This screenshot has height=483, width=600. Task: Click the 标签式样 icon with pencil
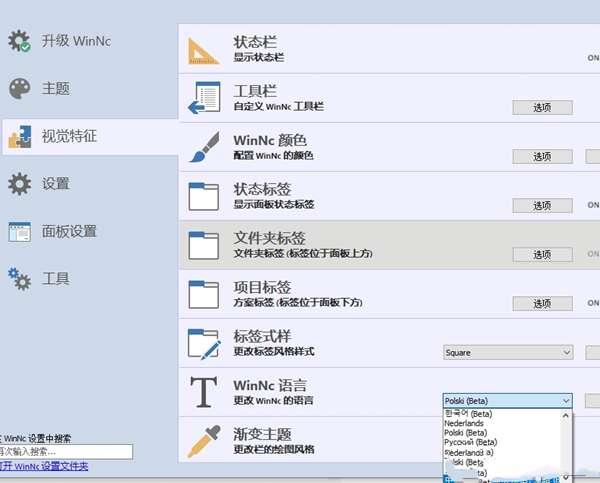pyautogui.click(x=203, y=343)
